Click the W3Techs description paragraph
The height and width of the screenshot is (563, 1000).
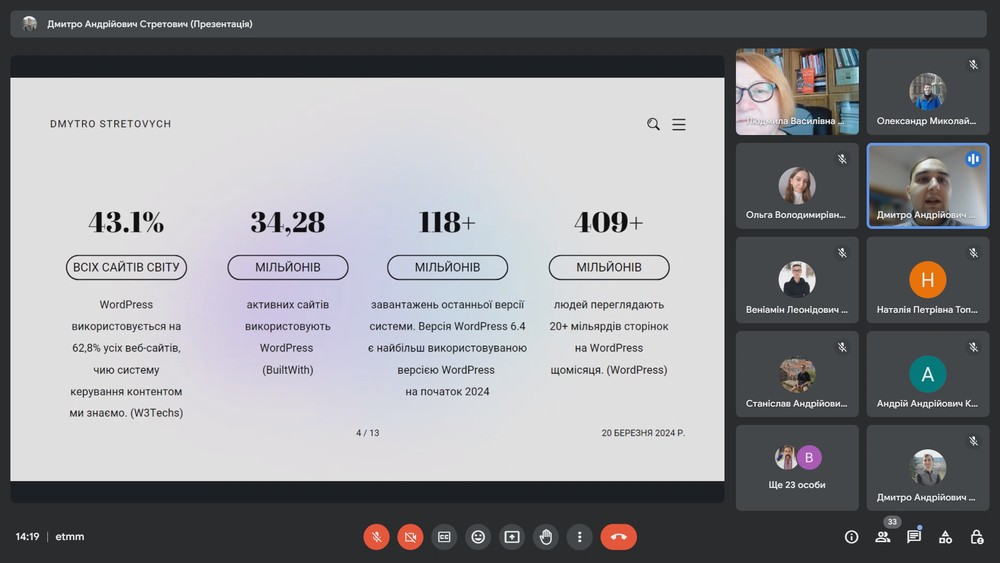click(126, 358)
